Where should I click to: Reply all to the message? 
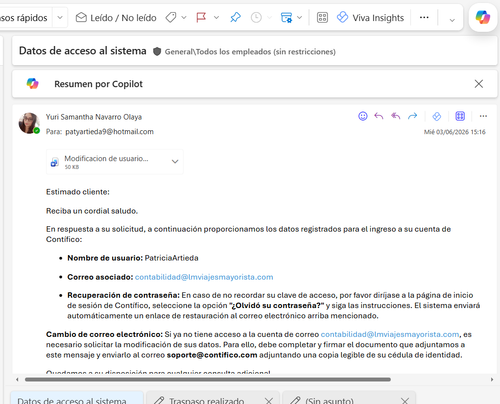tap(396, 116)
